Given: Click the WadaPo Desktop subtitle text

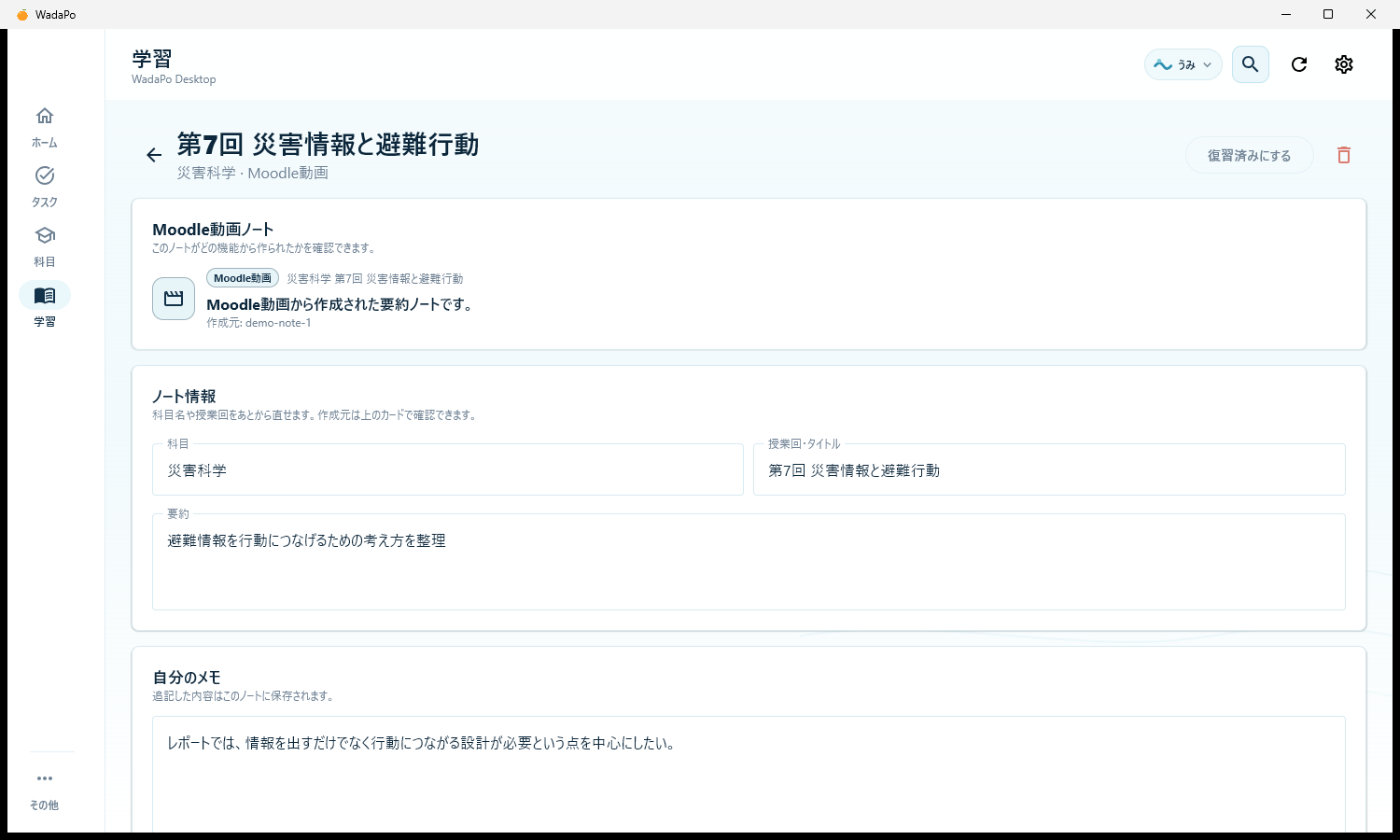Looking at the screenshot, I should tap(174, 79).
